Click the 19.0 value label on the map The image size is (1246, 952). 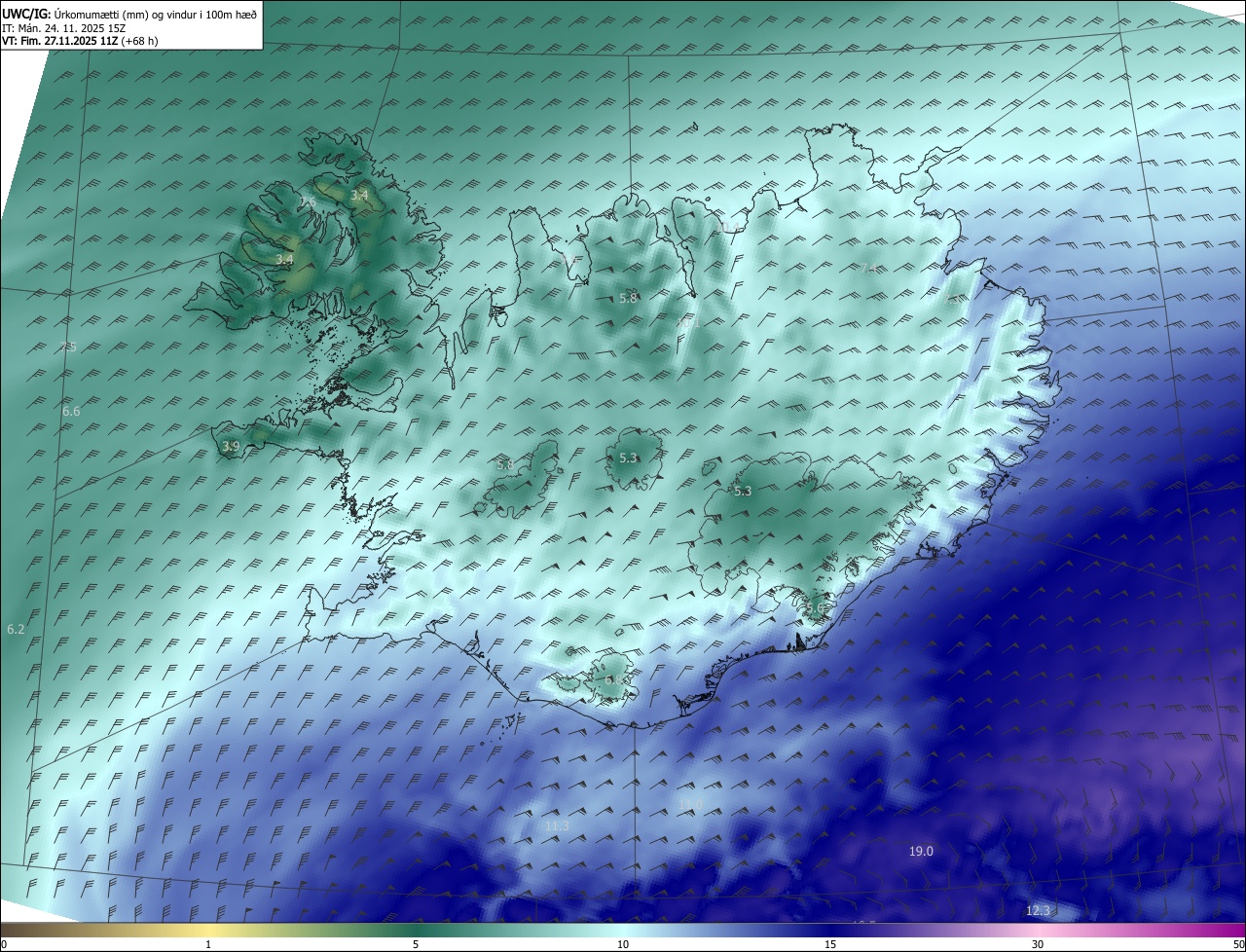point(921,852)
